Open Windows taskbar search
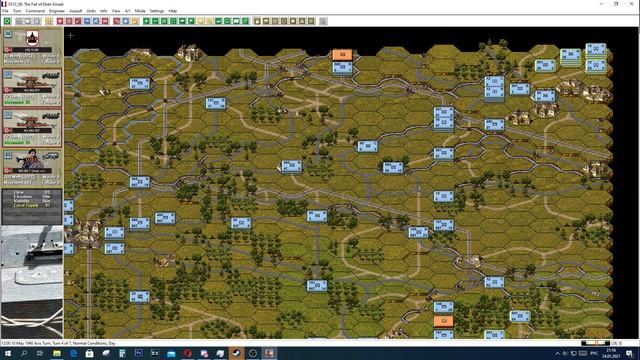Image resolution: width=640 pixels, height=360 pixels. click(x=24, y=353)
